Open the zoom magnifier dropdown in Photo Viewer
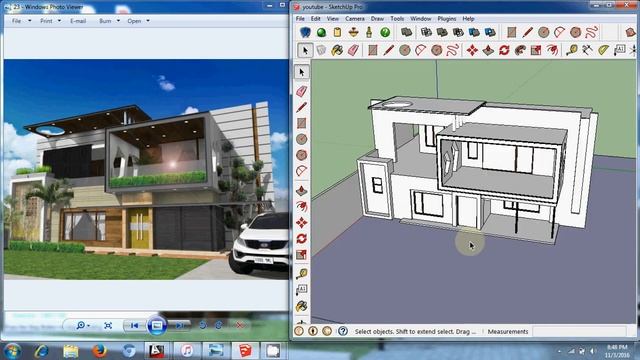This screenshot has height=360, width=640. (83, 325)
